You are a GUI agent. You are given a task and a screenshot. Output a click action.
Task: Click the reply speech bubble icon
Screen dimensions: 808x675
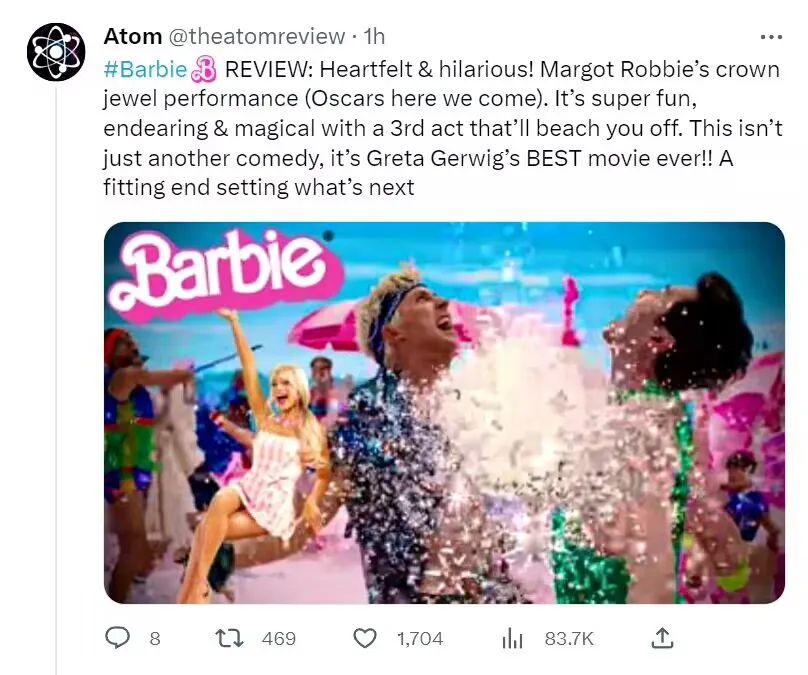[118, 637]
